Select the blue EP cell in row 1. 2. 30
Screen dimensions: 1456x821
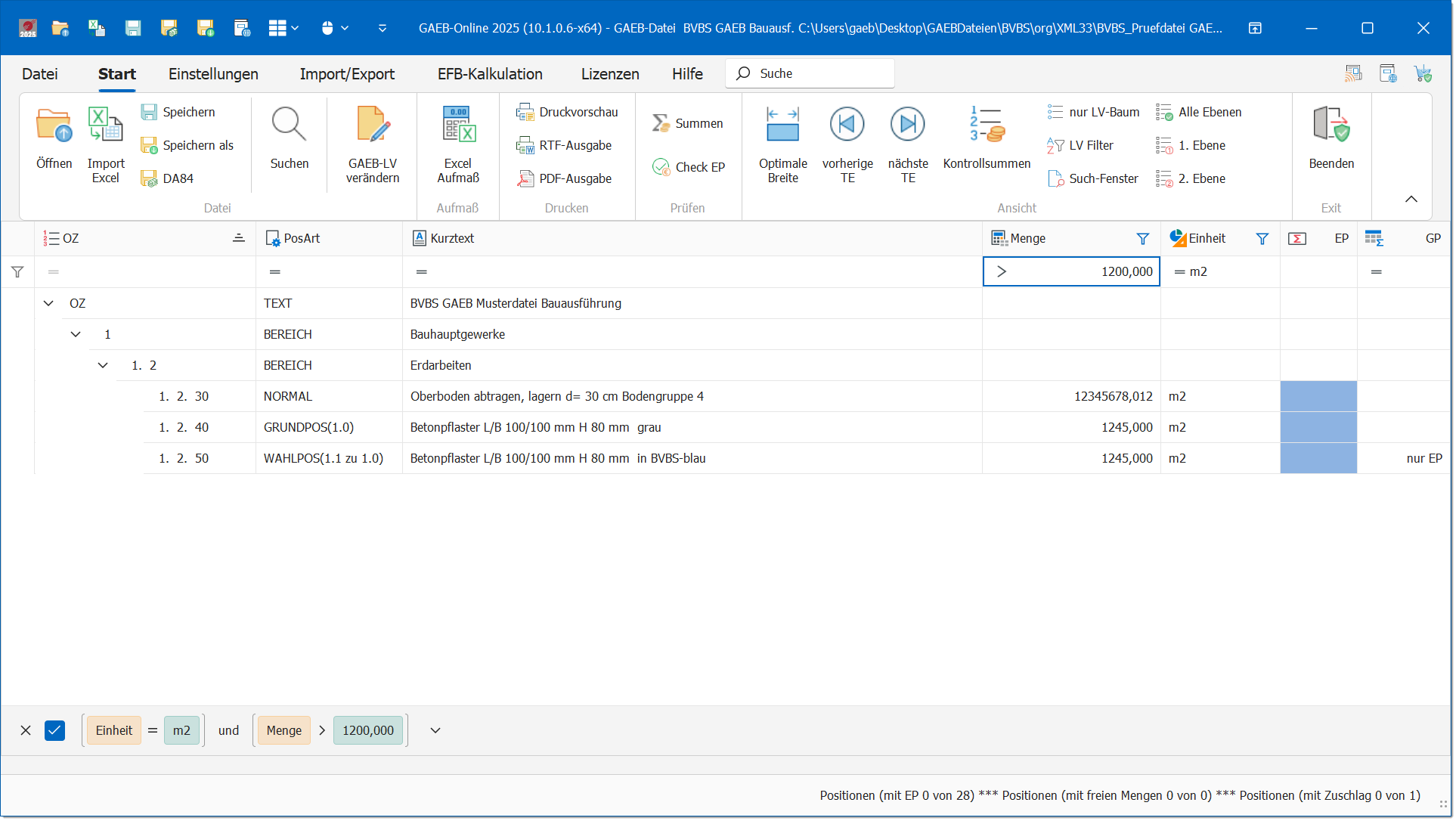(1318, 397)
